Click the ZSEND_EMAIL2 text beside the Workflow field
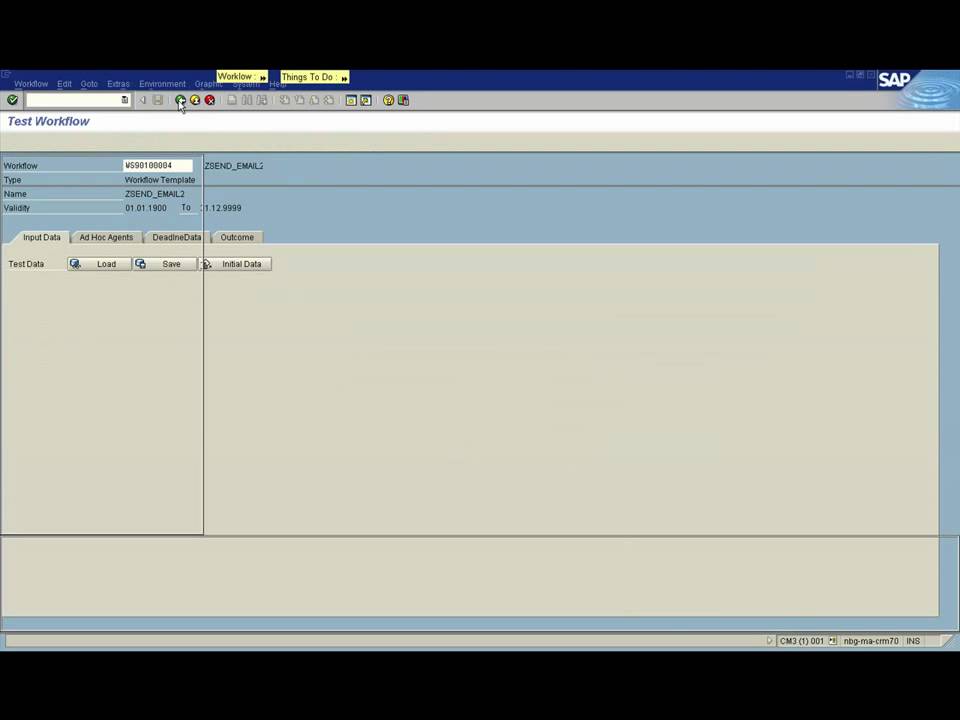960x720 pixels. 233,166
